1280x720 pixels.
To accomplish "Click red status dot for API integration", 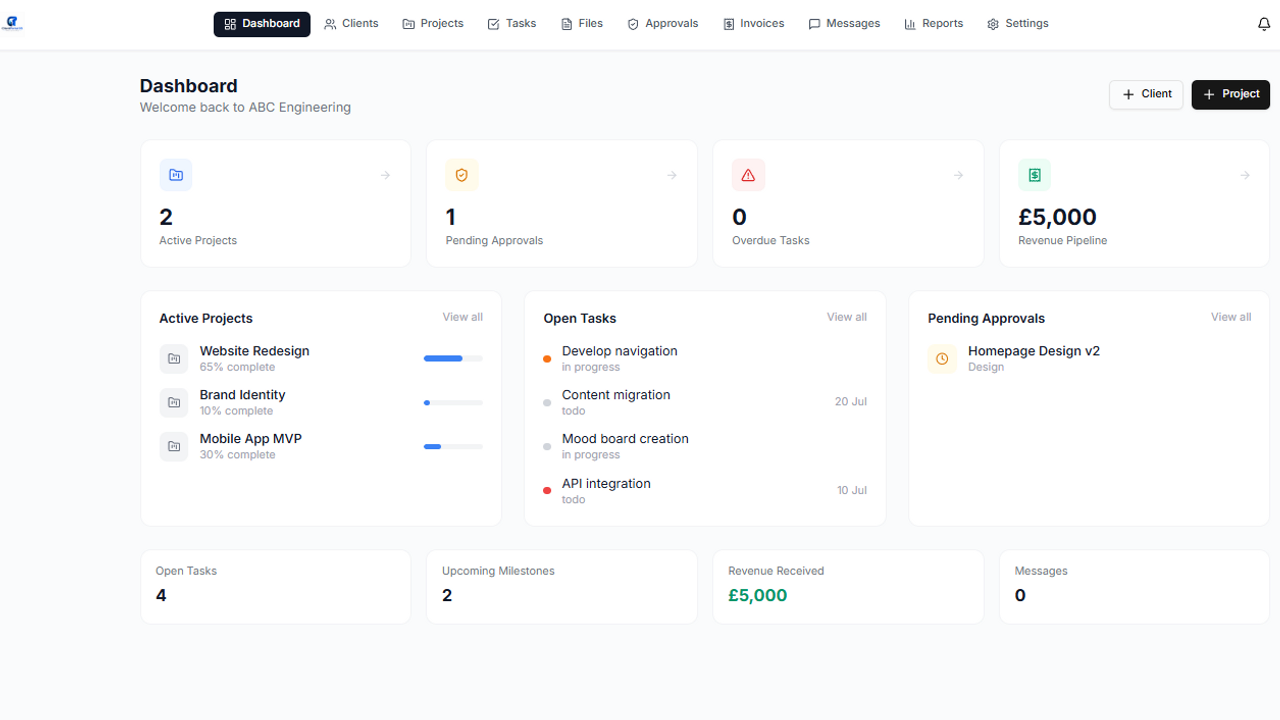I will 547,491.
